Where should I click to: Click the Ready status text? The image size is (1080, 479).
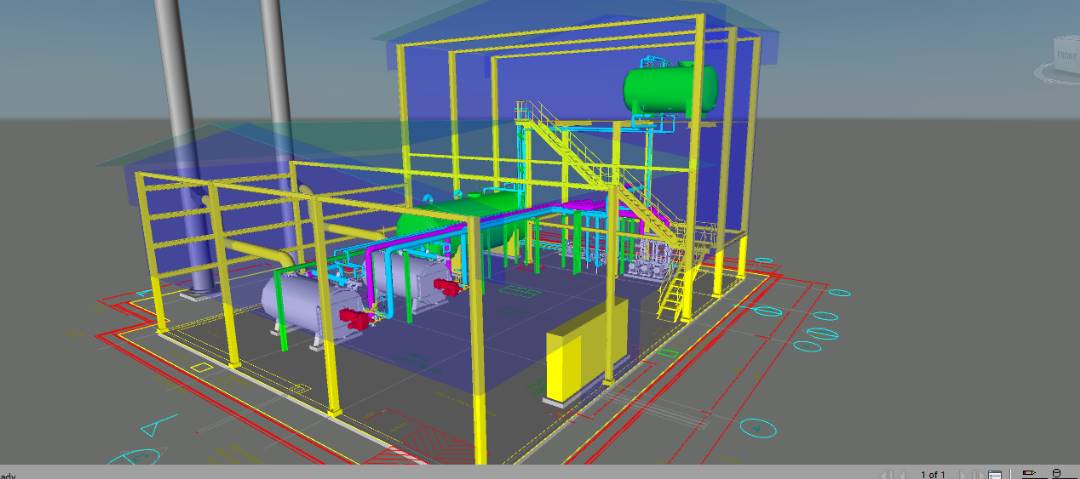tap(8, 474)
